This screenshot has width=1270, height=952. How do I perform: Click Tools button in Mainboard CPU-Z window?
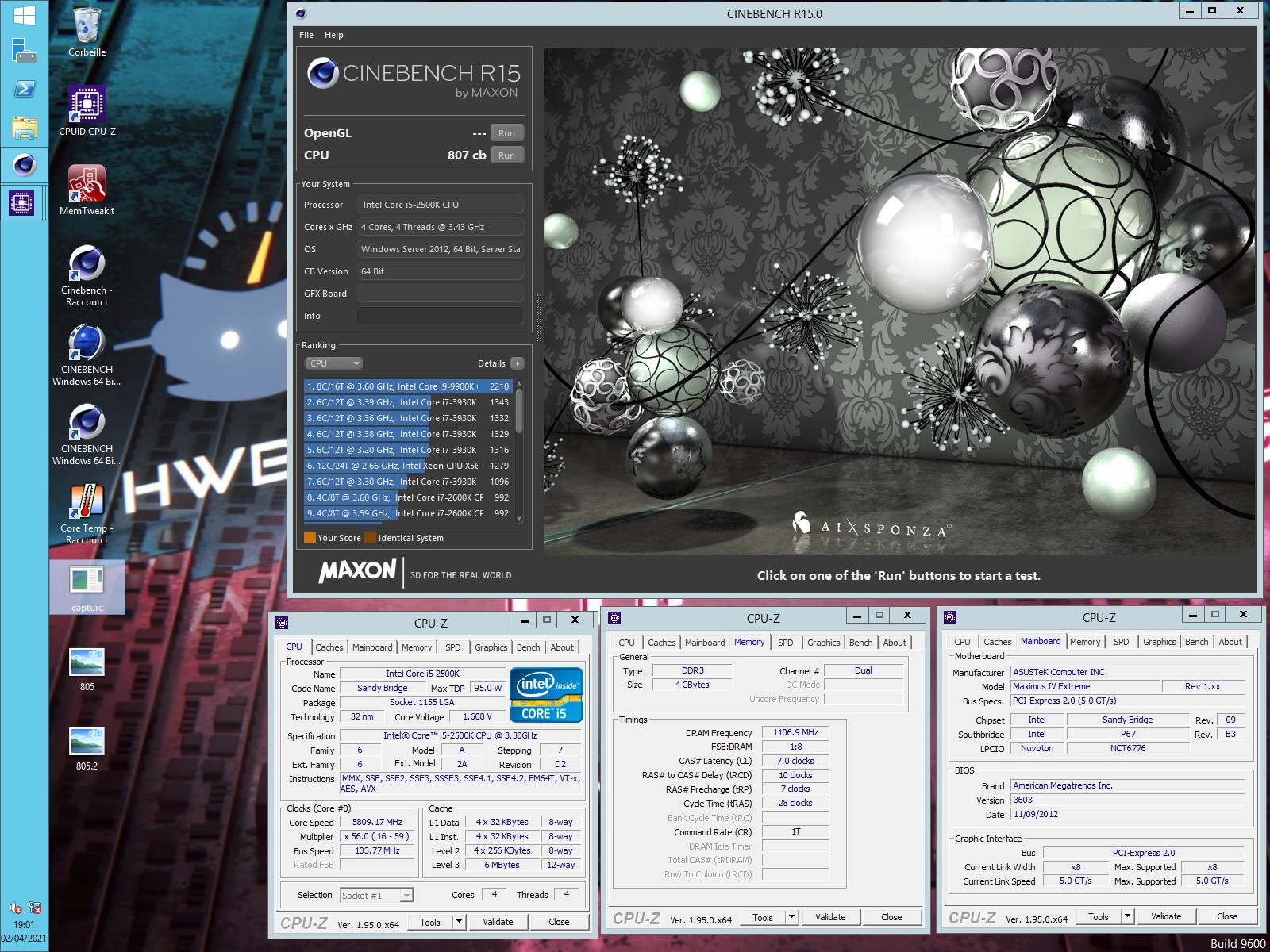(x=1099, y=916)
